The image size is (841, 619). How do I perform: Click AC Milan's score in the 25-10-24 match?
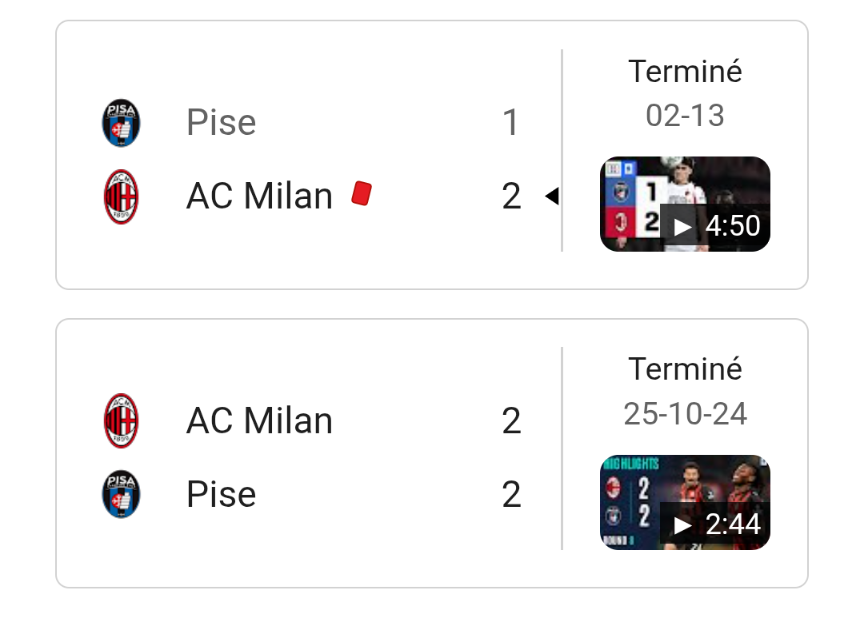[511, 421]
